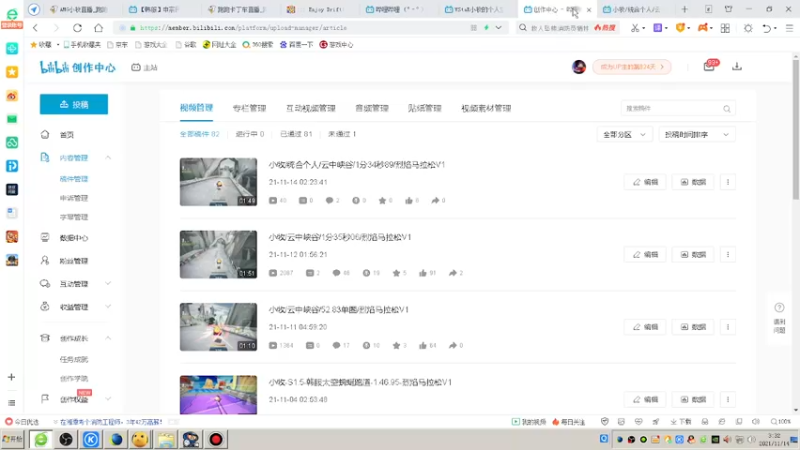The height and width of the screenshot is (450, 800).
Task: Open the 投稿时间排序 sort dropdown
Action: [x=696, y=135]
